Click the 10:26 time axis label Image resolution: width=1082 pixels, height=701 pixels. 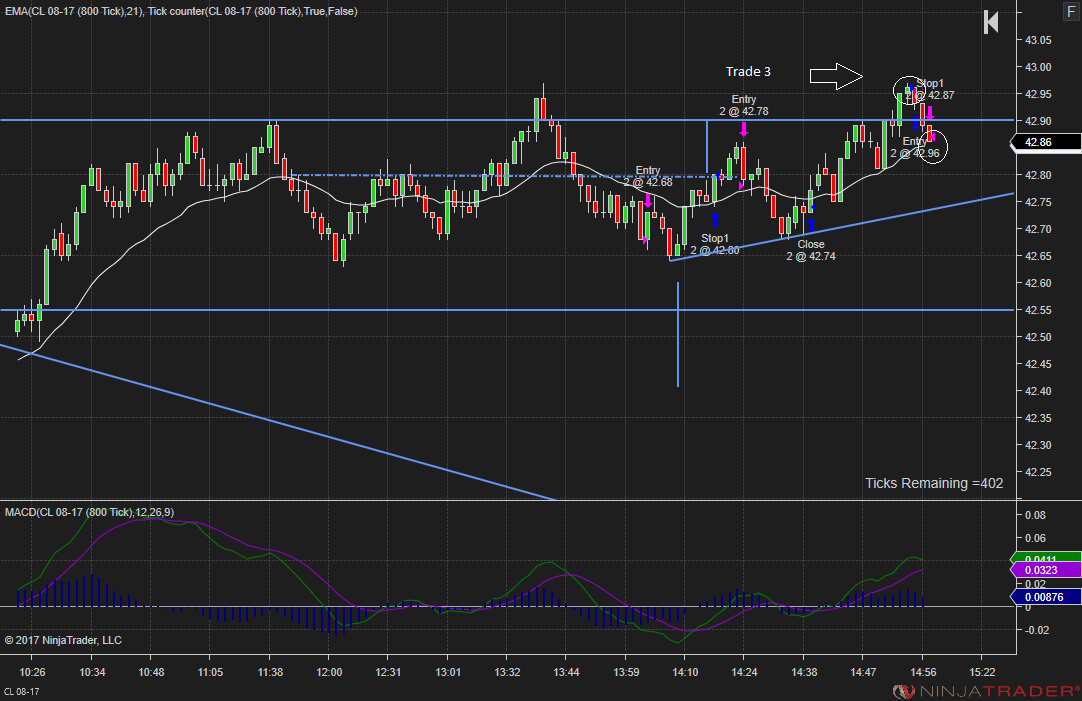point(32,672)
